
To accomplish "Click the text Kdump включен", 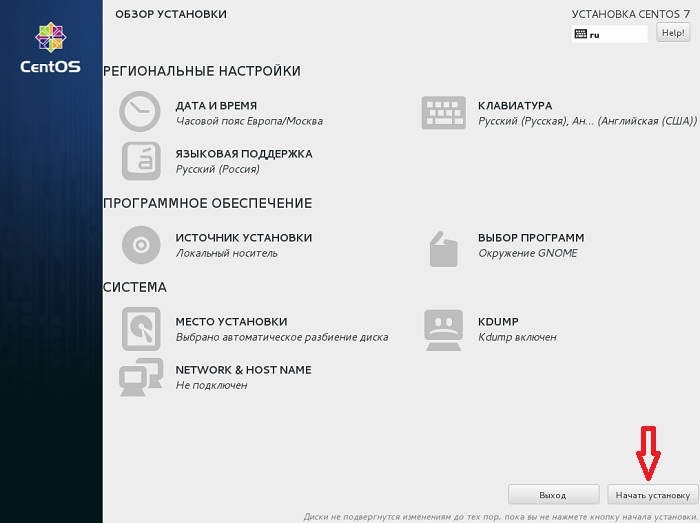I will (x=517, y=337).
